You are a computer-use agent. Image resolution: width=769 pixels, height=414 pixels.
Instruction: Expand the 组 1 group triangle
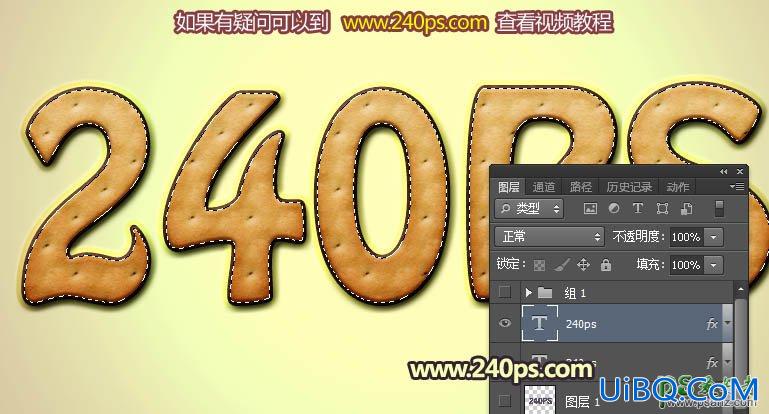pyautogui.click(x=528, y=293)
